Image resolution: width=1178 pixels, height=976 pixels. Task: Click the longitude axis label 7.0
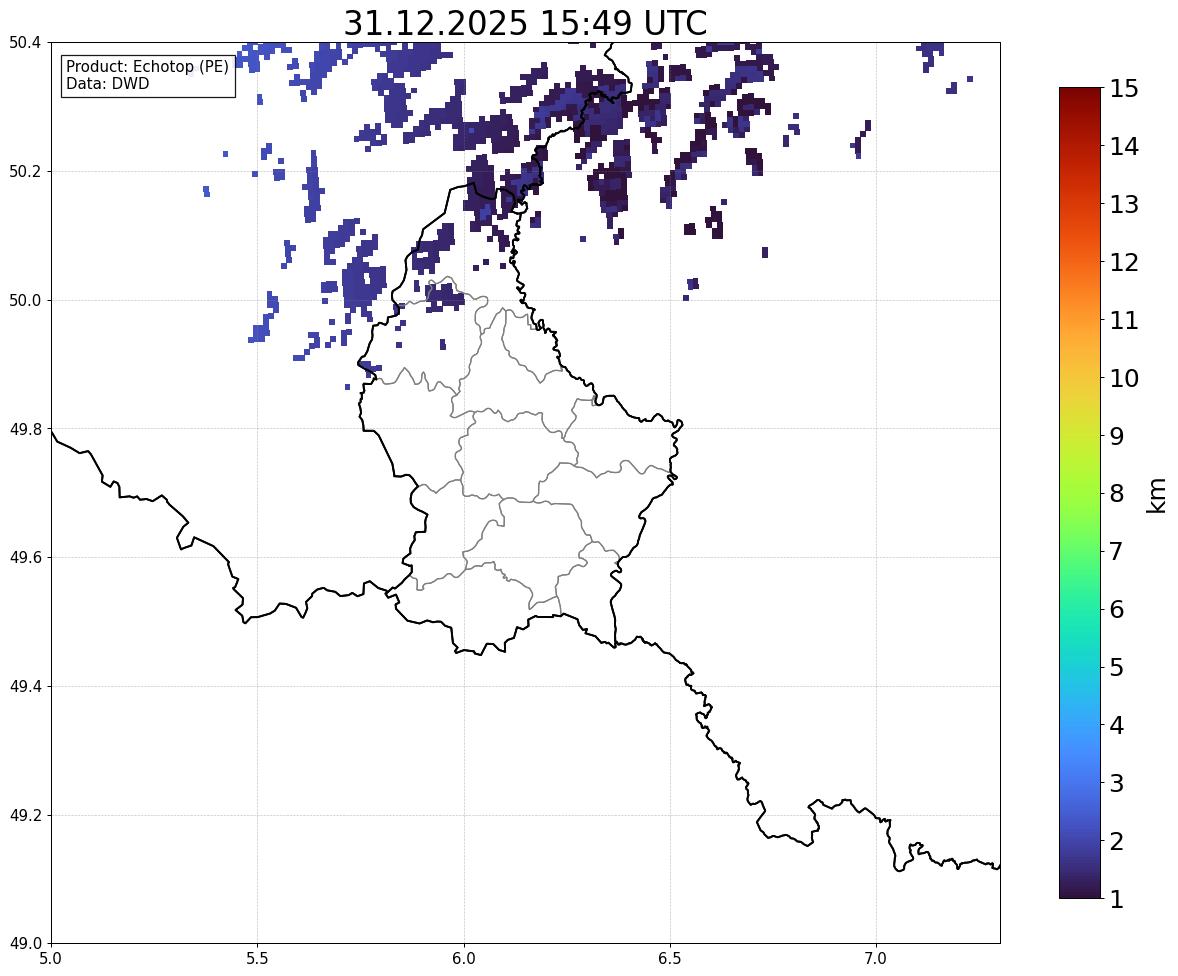click(x=876, y=959)
